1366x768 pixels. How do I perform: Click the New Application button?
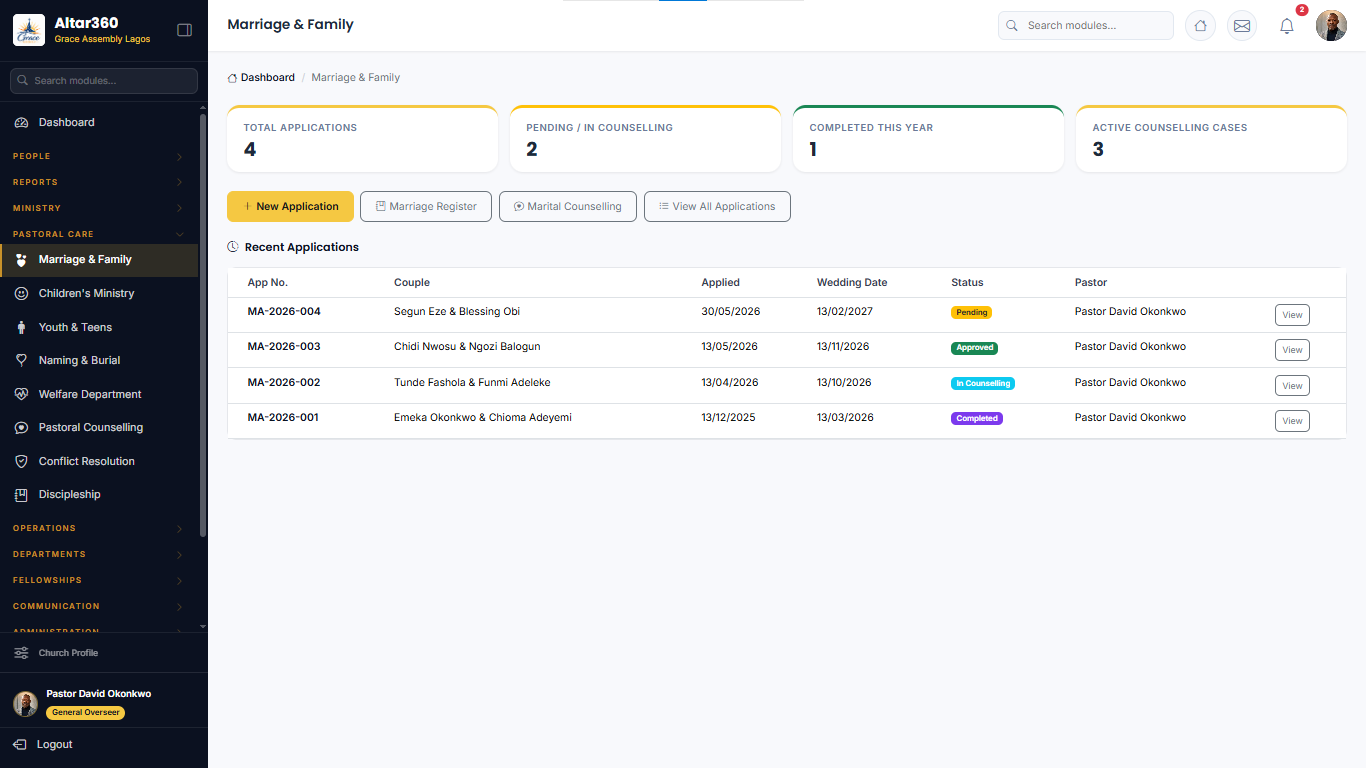(x=290, y=206)
